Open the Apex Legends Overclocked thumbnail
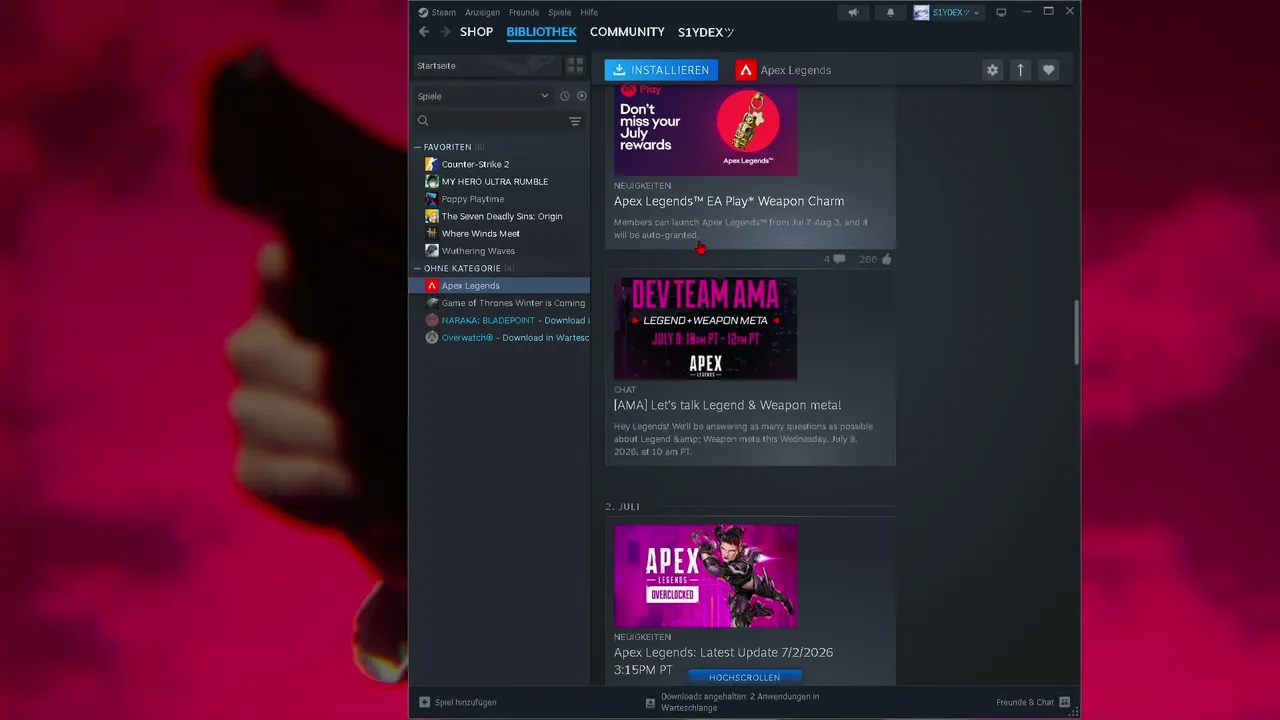Viewport: 1280px width, 720px height. pos(706,576)
